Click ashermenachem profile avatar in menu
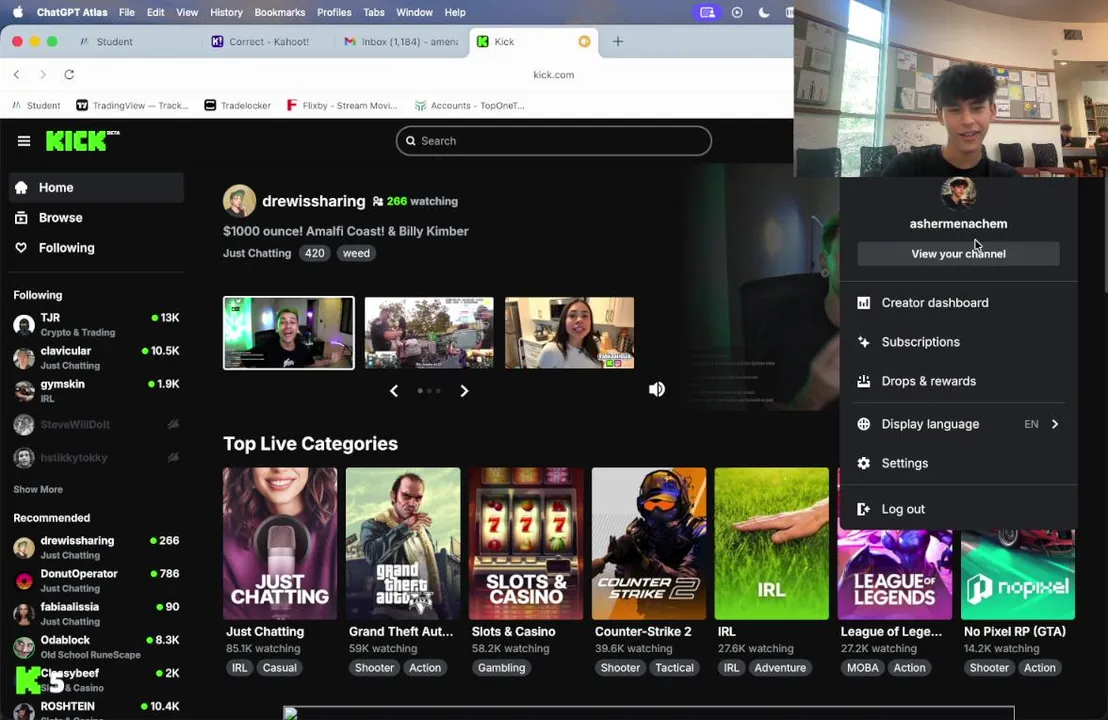Image resolution: width=1108 pixels, height=720 pixels. click(x=958, y=193)
